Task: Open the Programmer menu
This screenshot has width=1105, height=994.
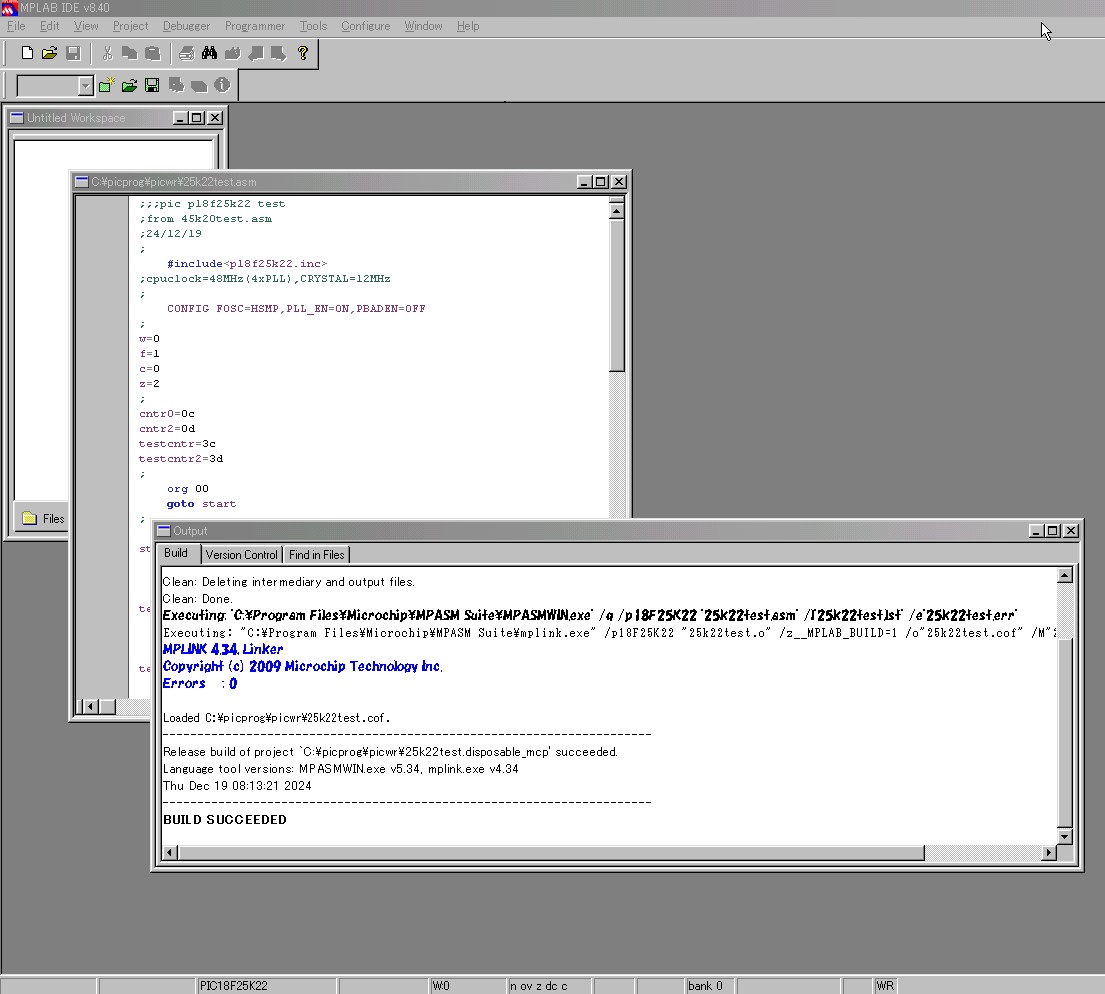Action: coord(254,26)
